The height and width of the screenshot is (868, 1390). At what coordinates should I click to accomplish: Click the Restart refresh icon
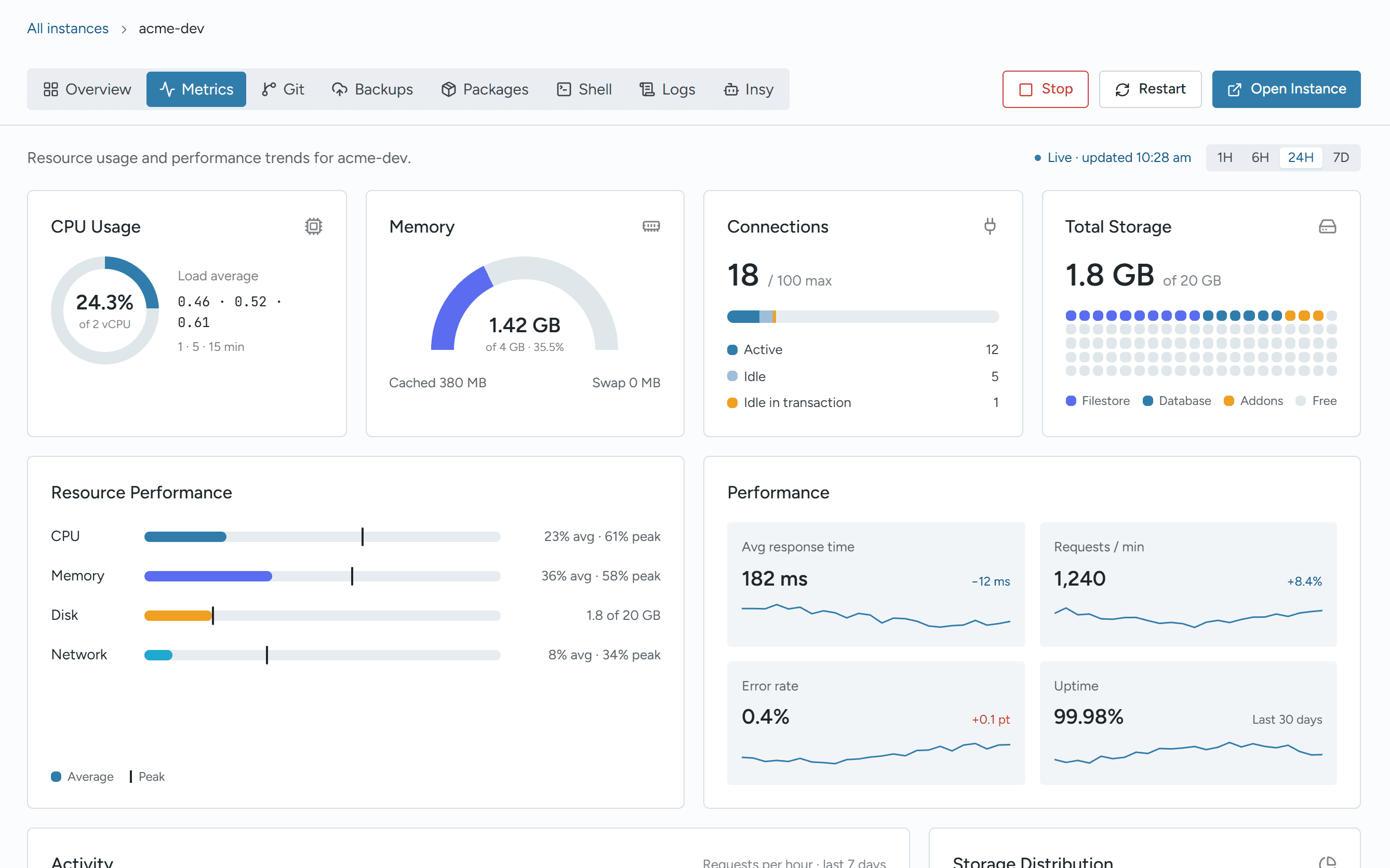click(x=1122, y=90)
